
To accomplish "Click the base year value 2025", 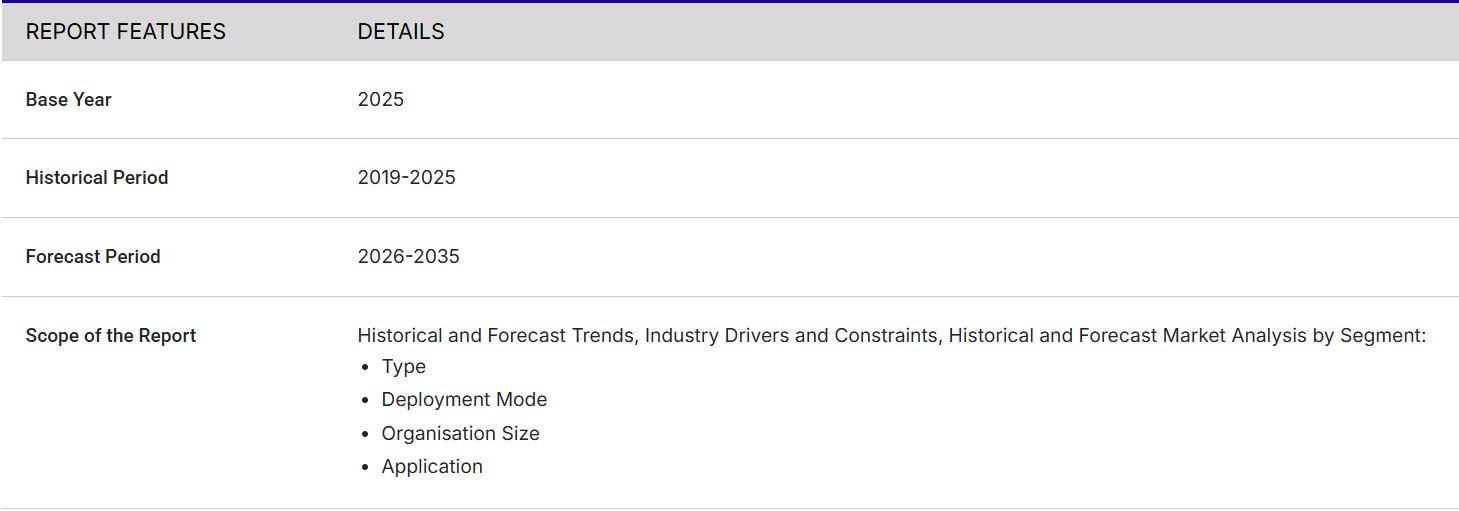I will click(381, 100).
